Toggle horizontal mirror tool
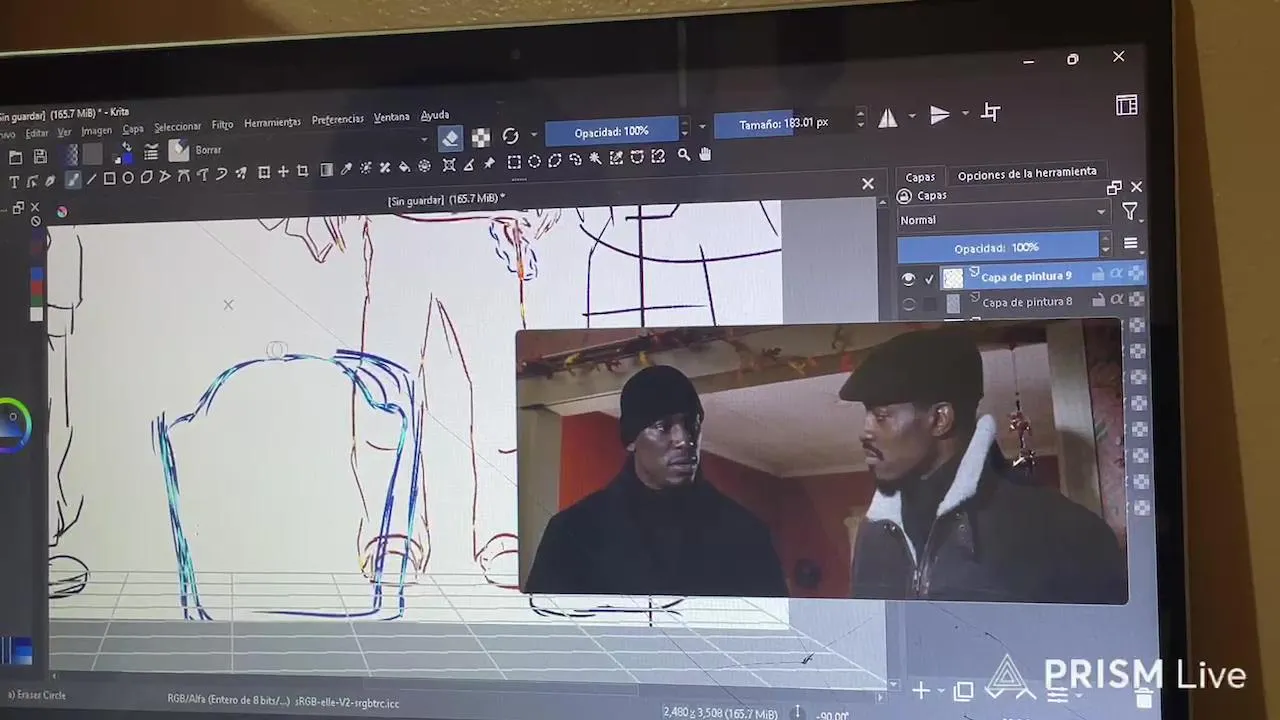 point(888,118)
